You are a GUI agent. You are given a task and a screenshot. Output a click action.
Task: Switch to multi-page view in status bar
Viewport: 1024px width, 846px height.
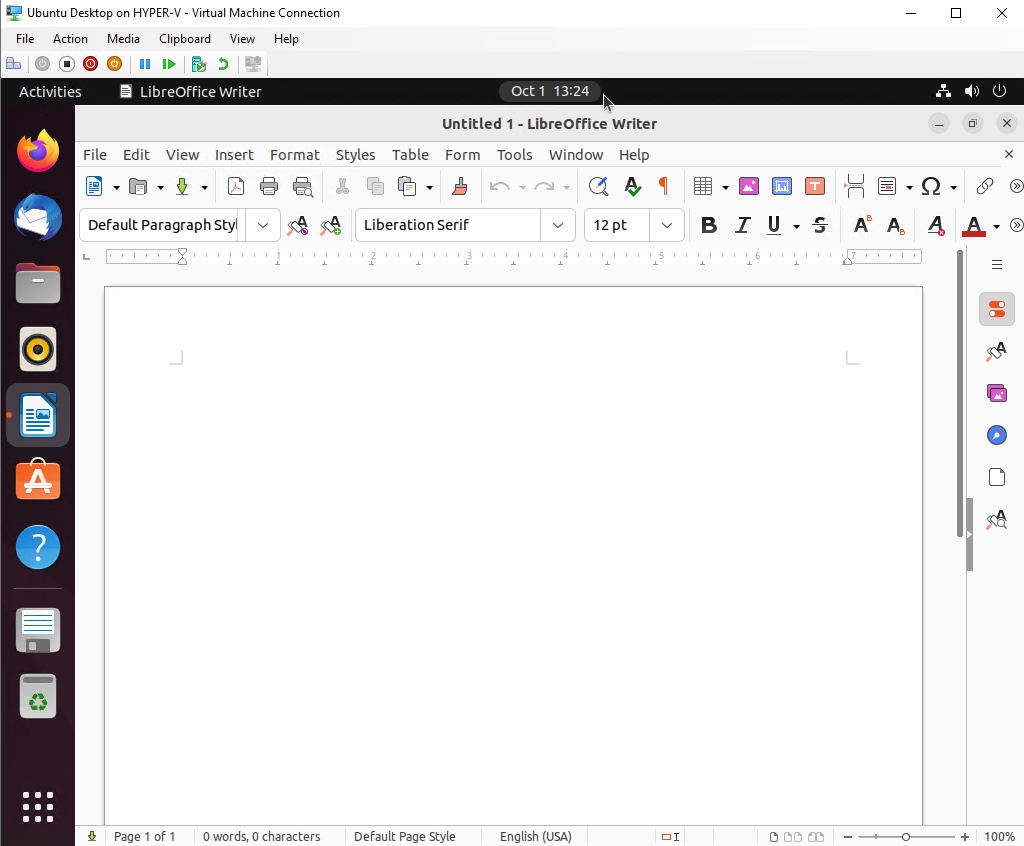[793, 837]
